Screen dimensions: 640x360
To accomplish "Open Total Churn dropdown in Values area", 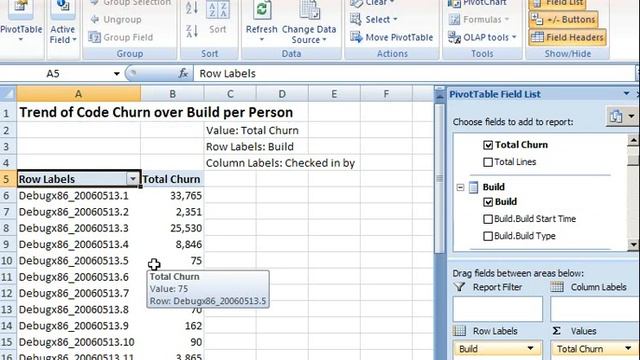I will [x=628, y=348].
